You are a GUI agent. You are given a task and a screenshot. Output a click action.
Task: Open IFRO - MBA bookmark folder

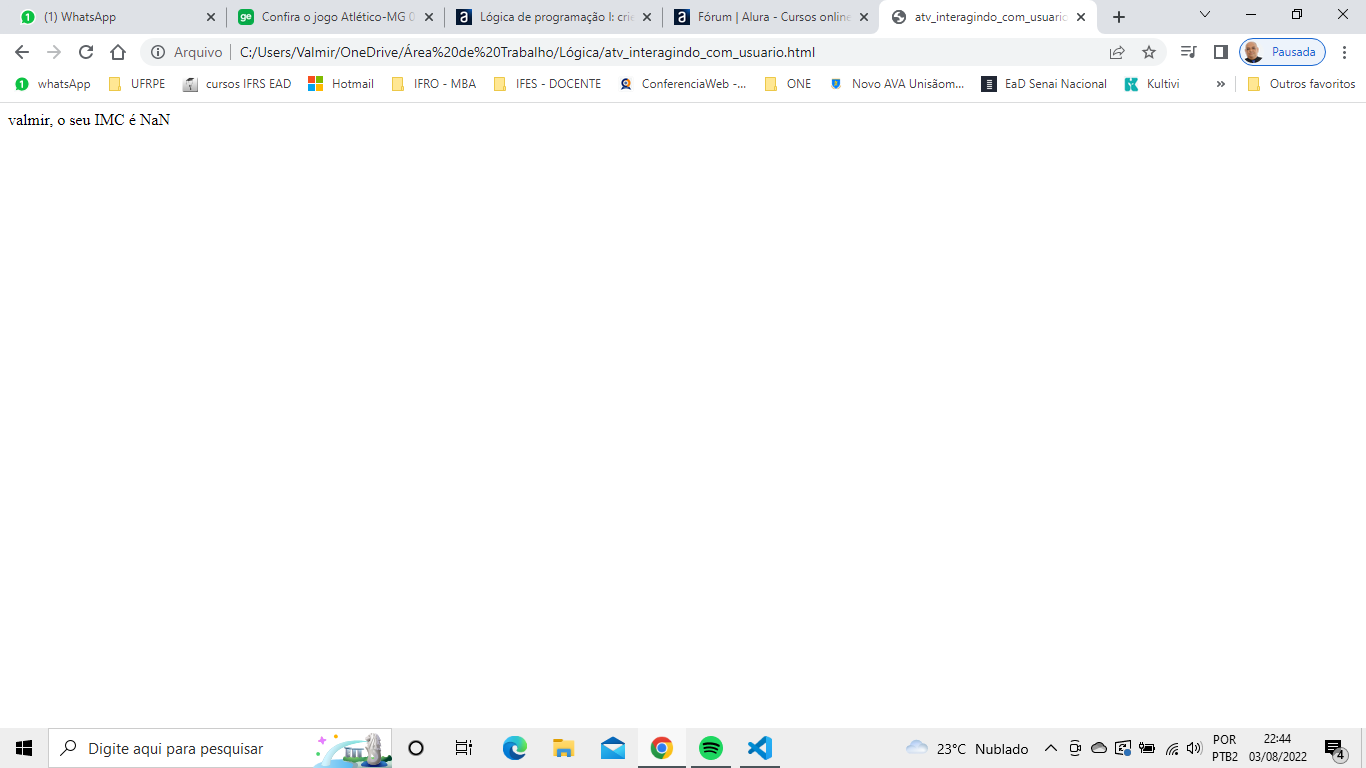pyautogui.click(x=433, y=84)
